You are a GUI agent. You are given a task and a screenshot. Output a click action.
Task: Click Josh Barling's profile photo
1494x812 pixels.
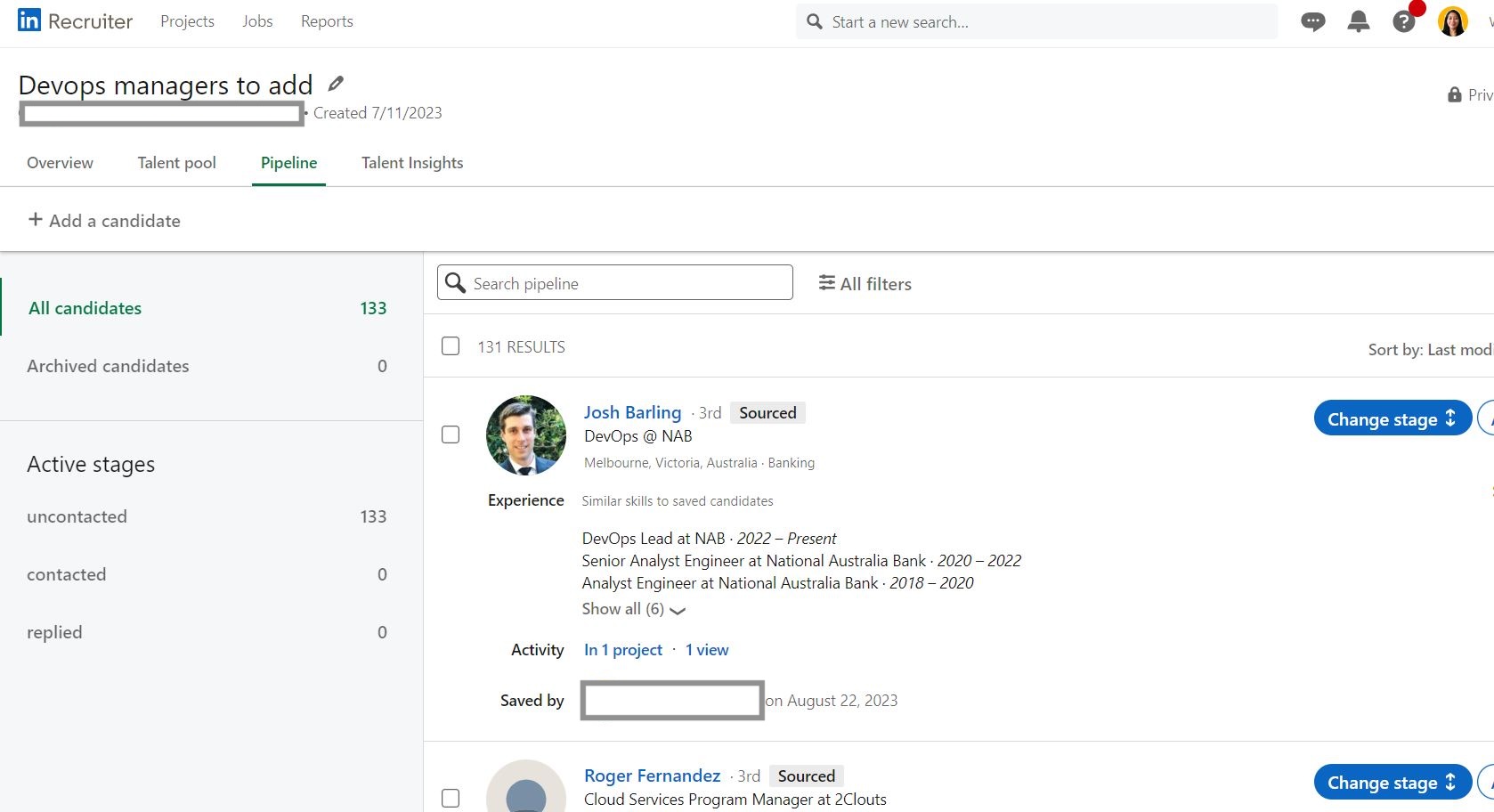(x=526, y=435)
